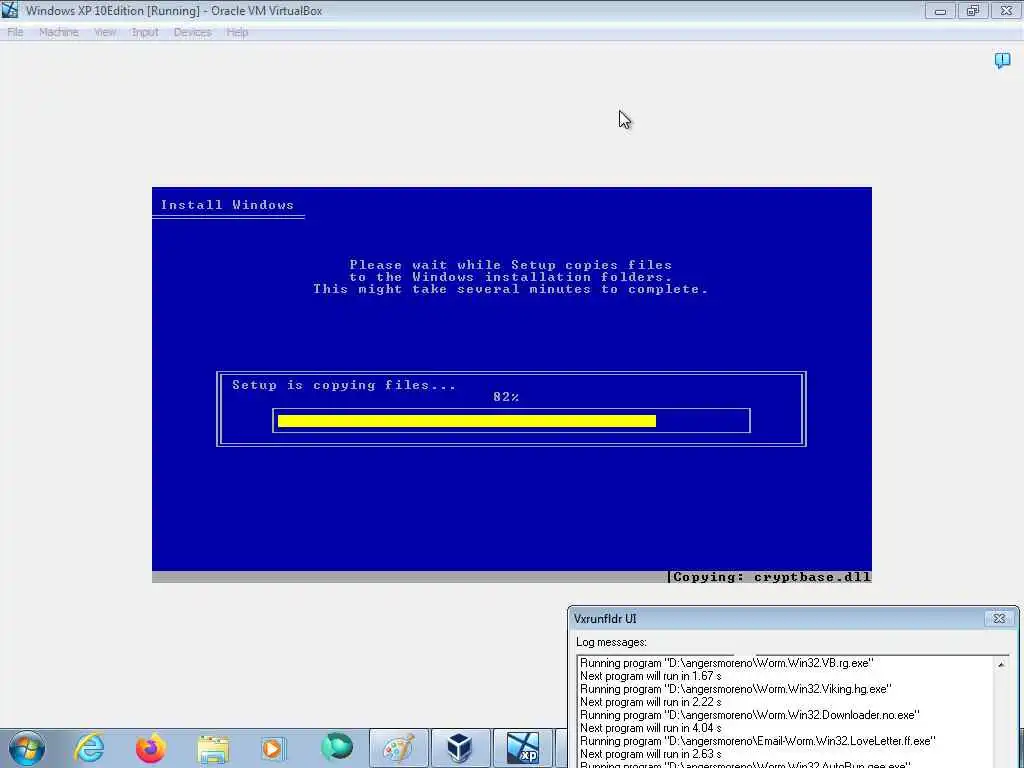The image size is (1024, 768).
Task: Open Windows Media Player taskbar icon
Action: coord(274,748)
